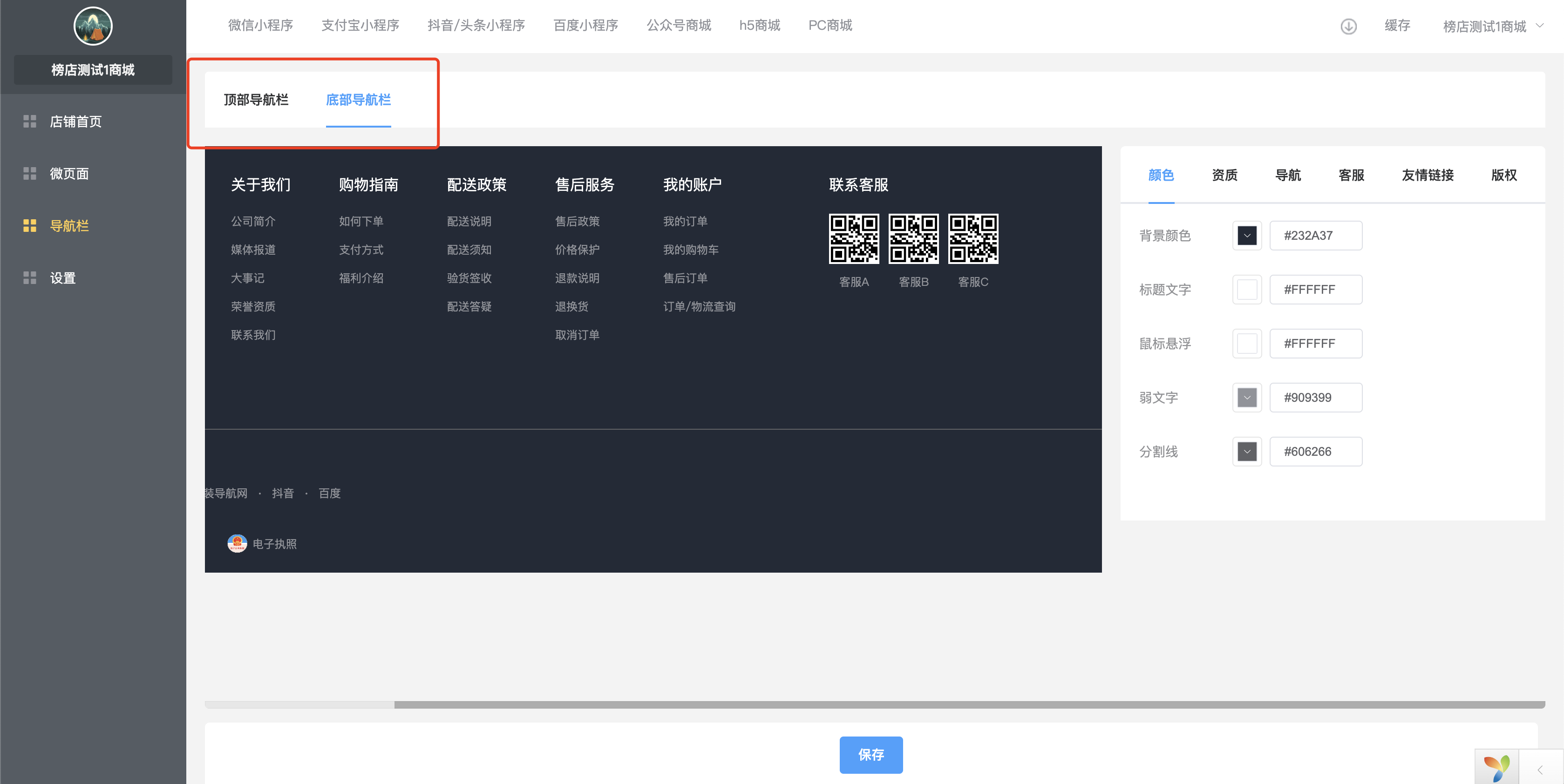Open the 背景颜色 color picker swatch
Image resolution: width=1564 pixels, height=784 pixels.
[x=1247, y=236]
